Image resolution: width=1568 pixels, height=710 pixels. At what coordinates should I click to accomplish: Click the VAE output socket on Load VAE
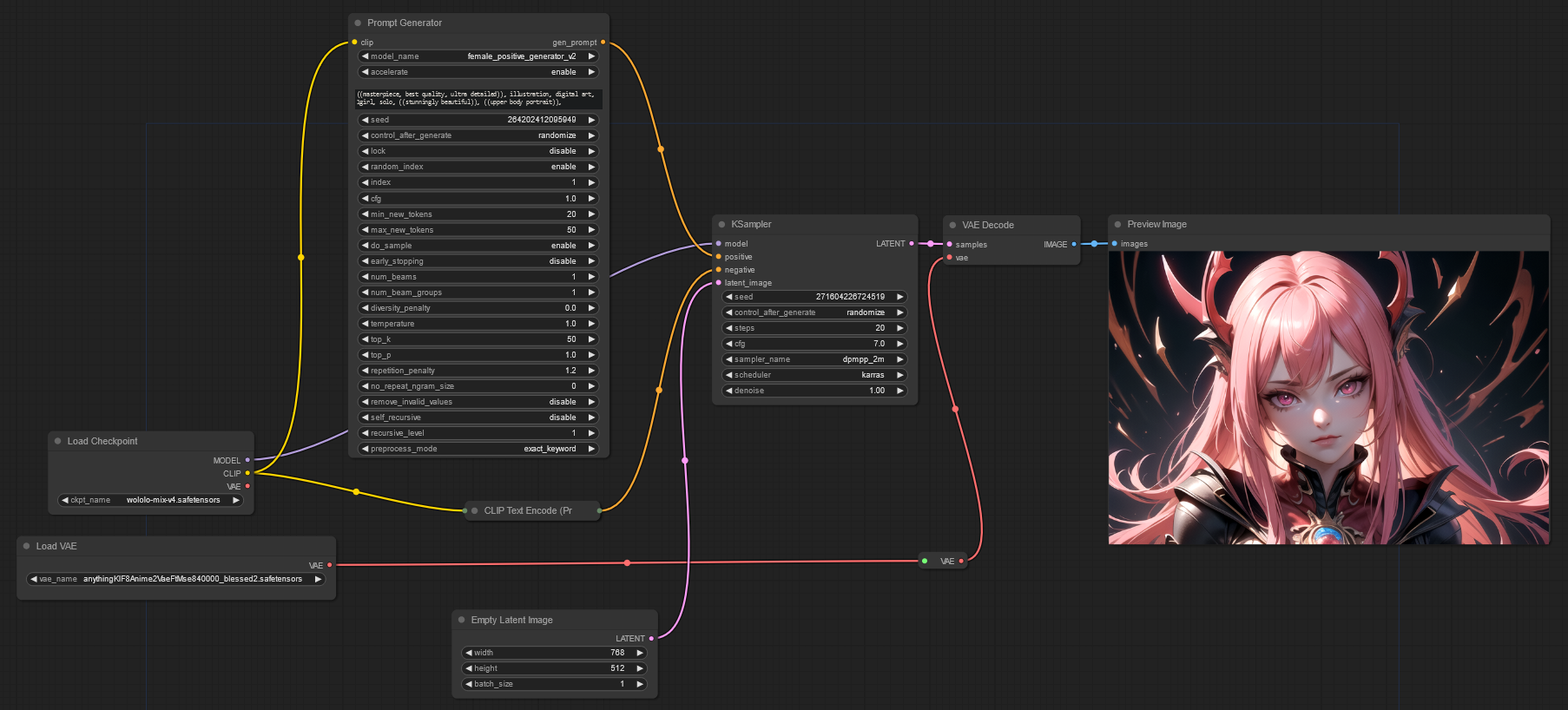tap(329, 565)
